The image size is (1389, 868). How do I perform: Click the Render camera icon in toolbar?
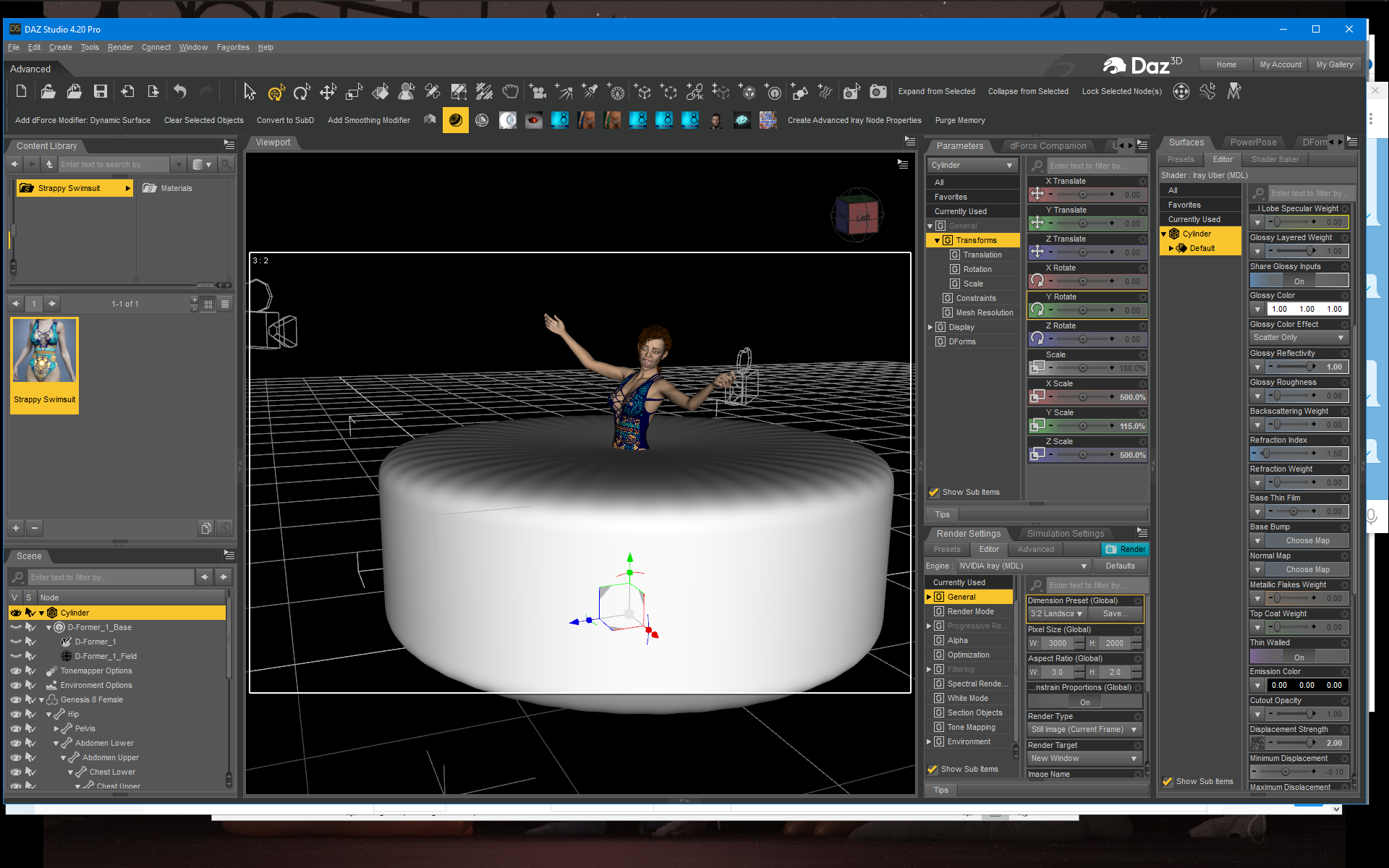[x=878, y=92]
